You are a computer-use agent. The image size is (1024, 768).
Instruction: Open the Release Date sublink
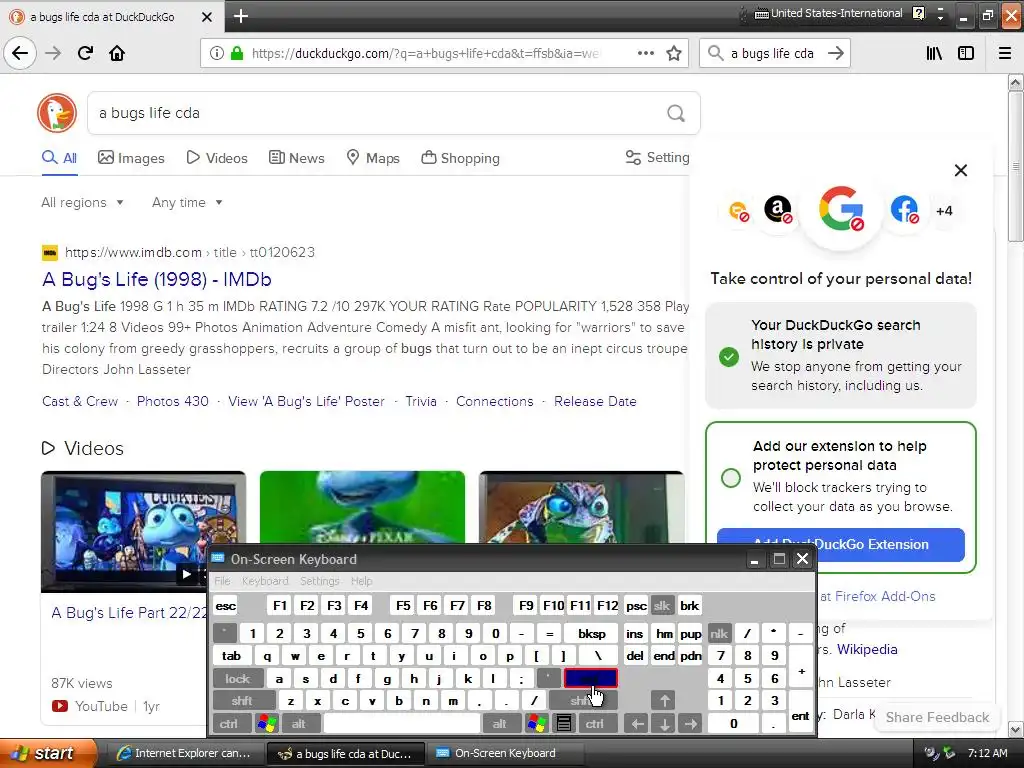pyautogui.click(x=595, y=401)
